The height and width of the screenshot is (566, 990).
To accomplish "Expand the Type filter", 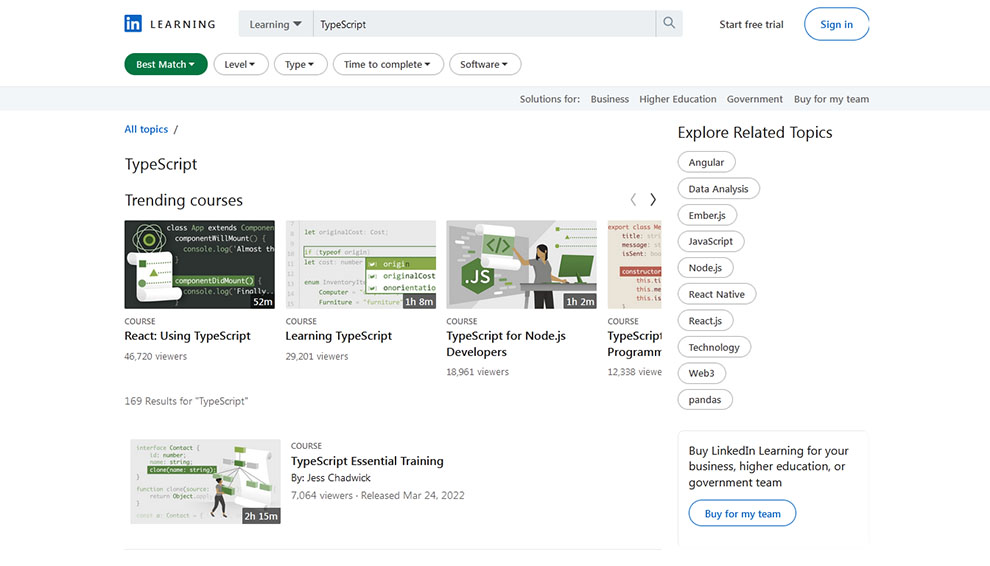I will coord(300,64).
